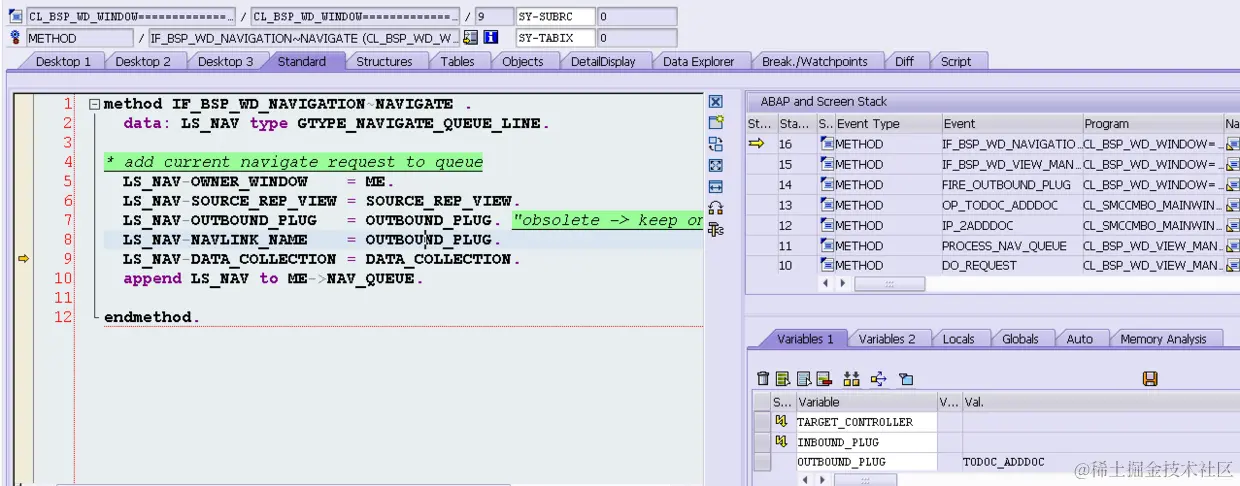Open the Memory Analysis tab
This screenshot has height=486, width=1240.
click(1163, 339)
